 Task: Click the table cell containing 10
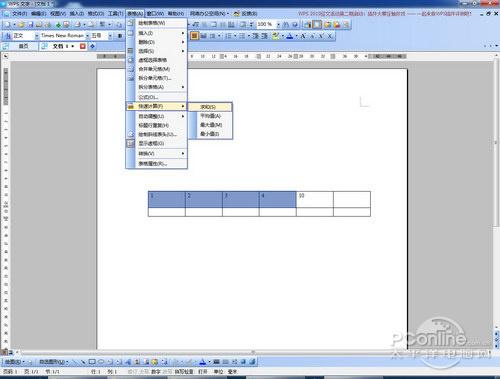click(x=315, y=199)
